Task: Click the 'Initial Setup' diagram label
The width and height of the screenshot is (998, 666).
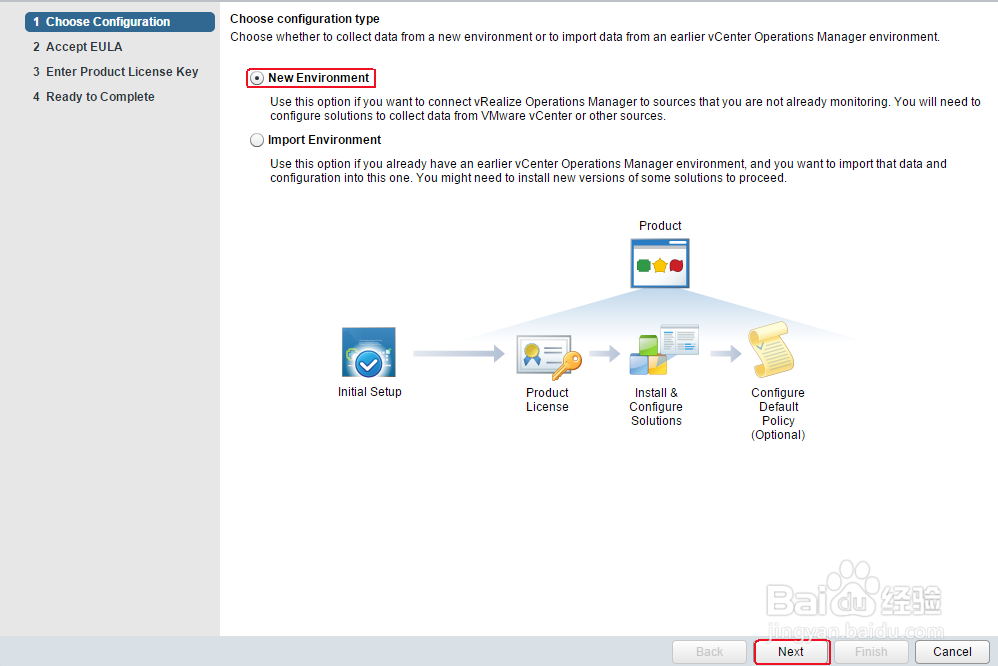Action: [370, 392]
